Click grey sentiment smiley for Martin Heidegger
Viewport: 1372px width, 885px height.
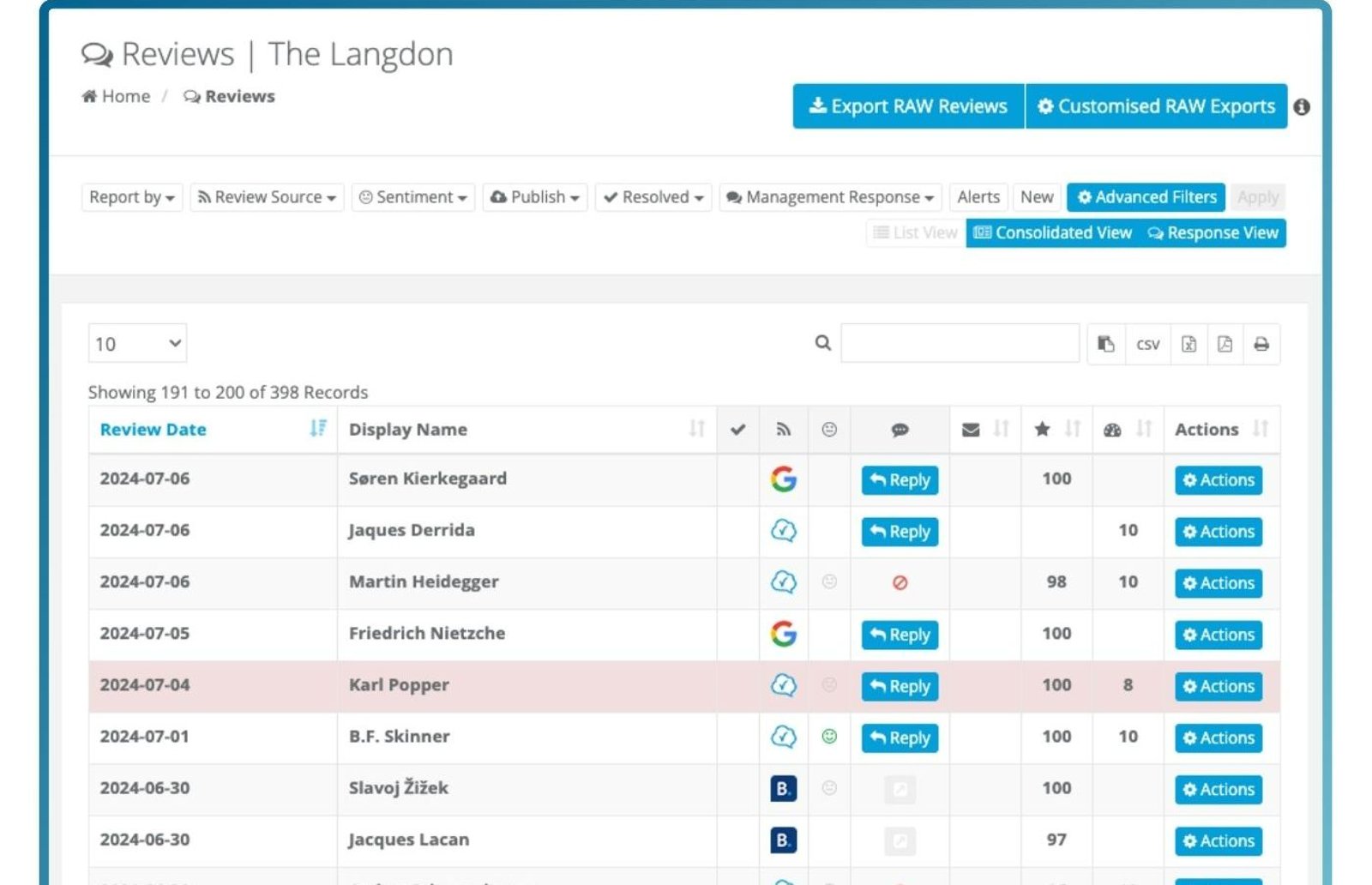829,581
